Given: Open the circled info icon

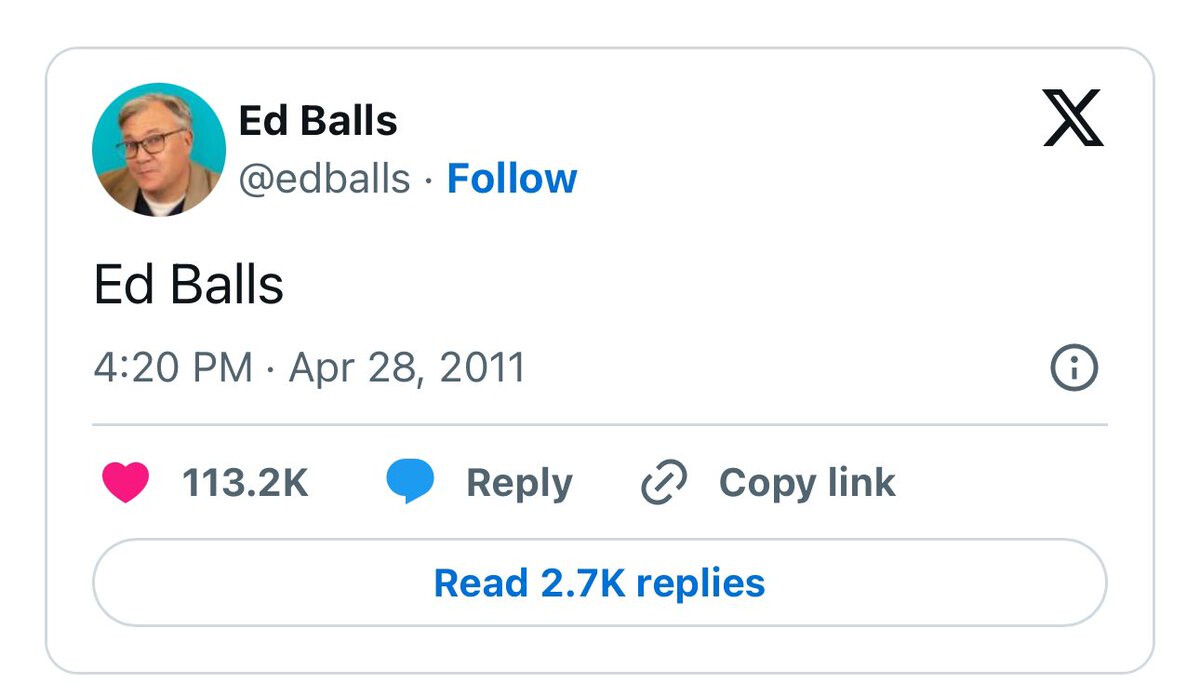Looking at the screenshot, I should coord(1074,369).
